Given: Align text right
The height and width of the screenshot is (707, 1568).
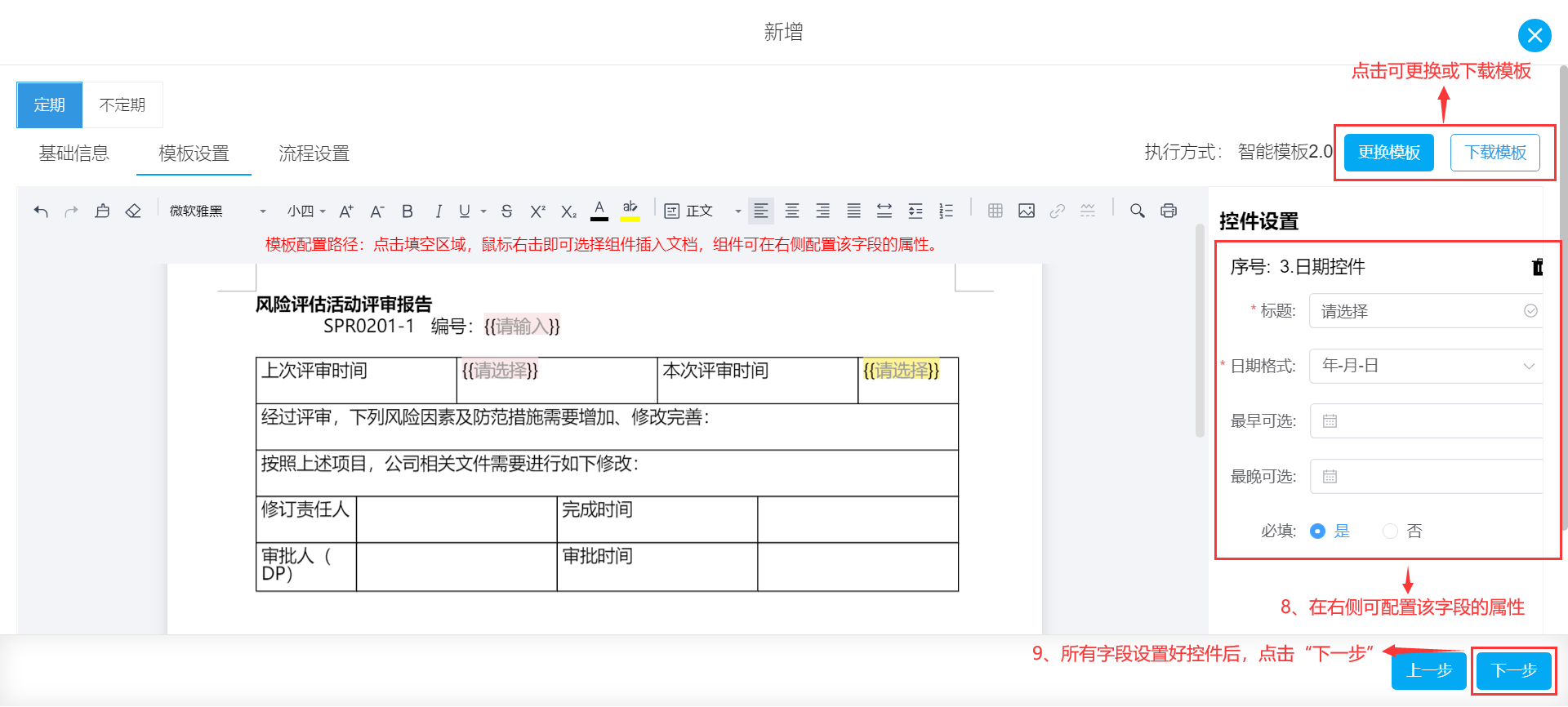Looking at the screenshot, I should pyautogui.click(x=823, y=211).
